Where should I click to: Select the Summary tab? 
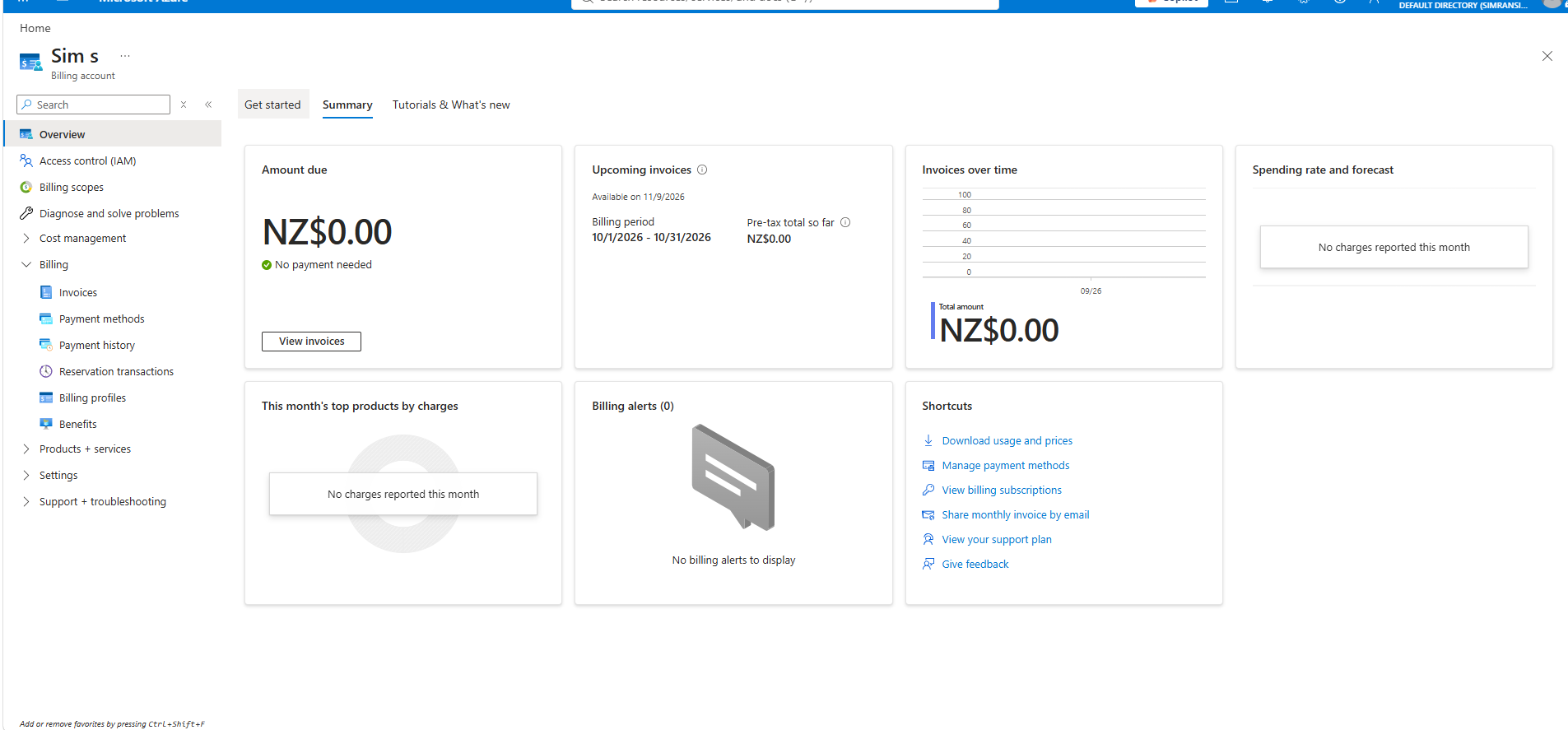point(347,105)
